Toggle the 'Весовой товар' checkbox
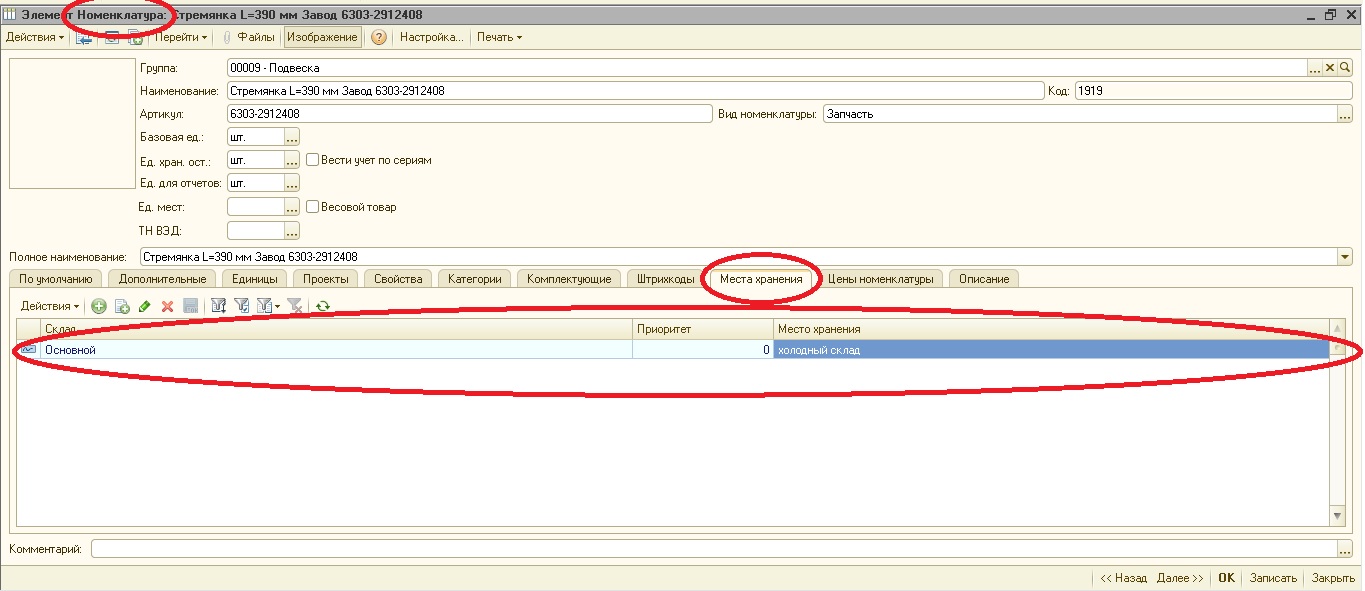The width and height of the screenshot is (1365, 591). click(x=313, y=207)
